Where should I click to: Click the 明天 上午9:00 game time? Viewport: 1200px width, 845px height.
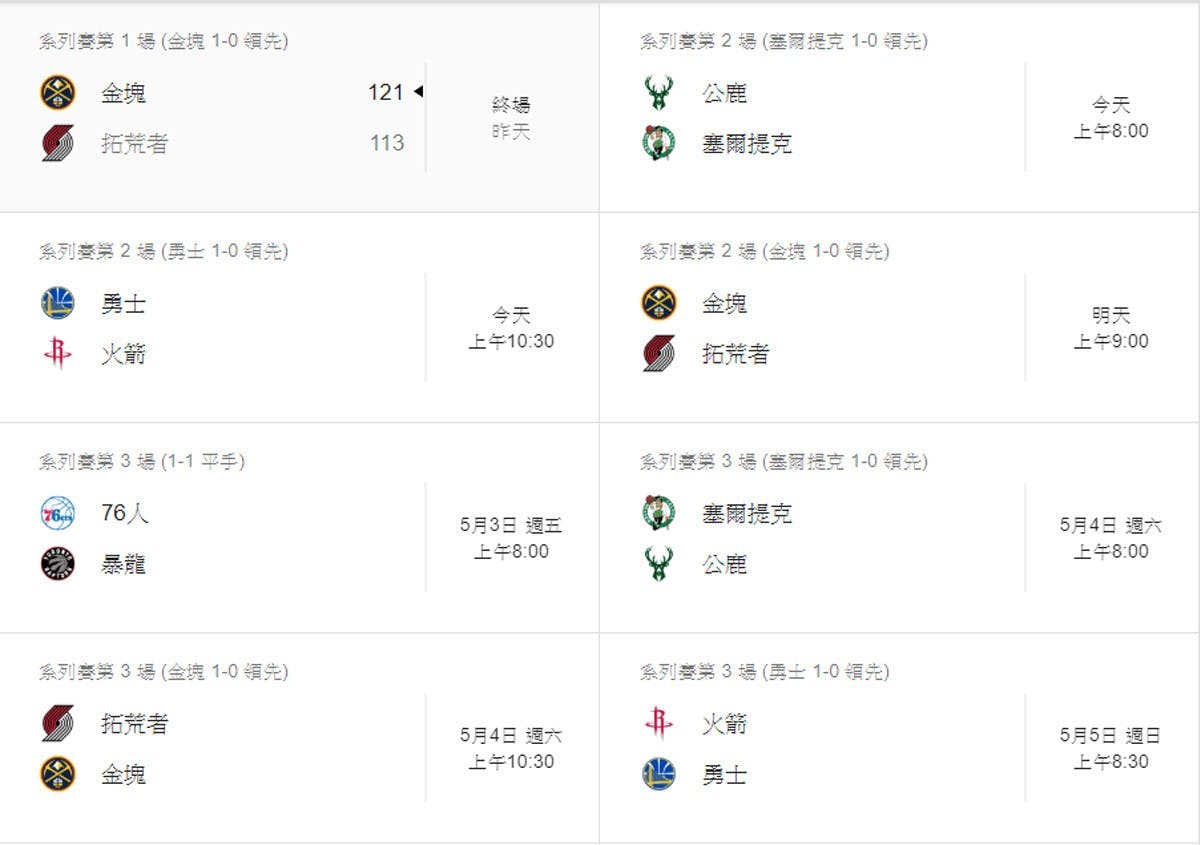pos(1111,328)
